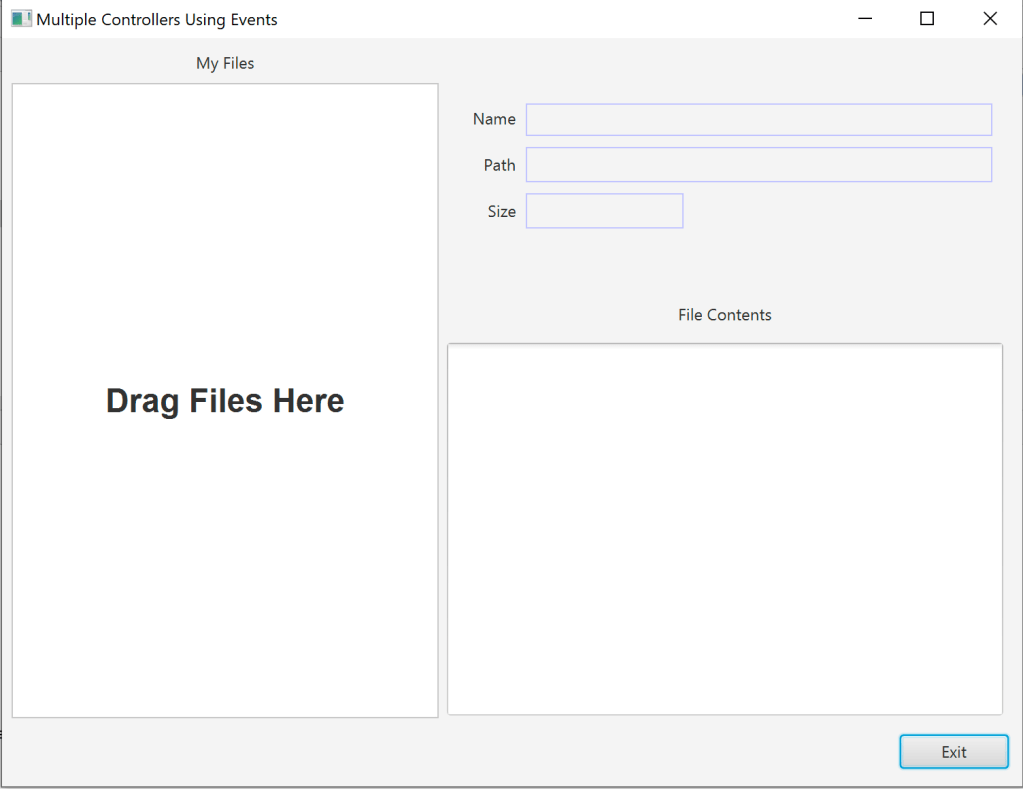
Task: Click the 'Path' field label
Action: 499,165
